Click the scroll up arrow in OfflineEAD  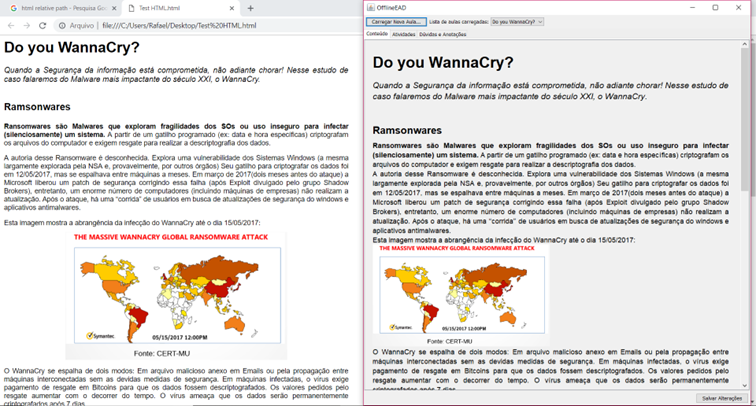coord(748,45)
